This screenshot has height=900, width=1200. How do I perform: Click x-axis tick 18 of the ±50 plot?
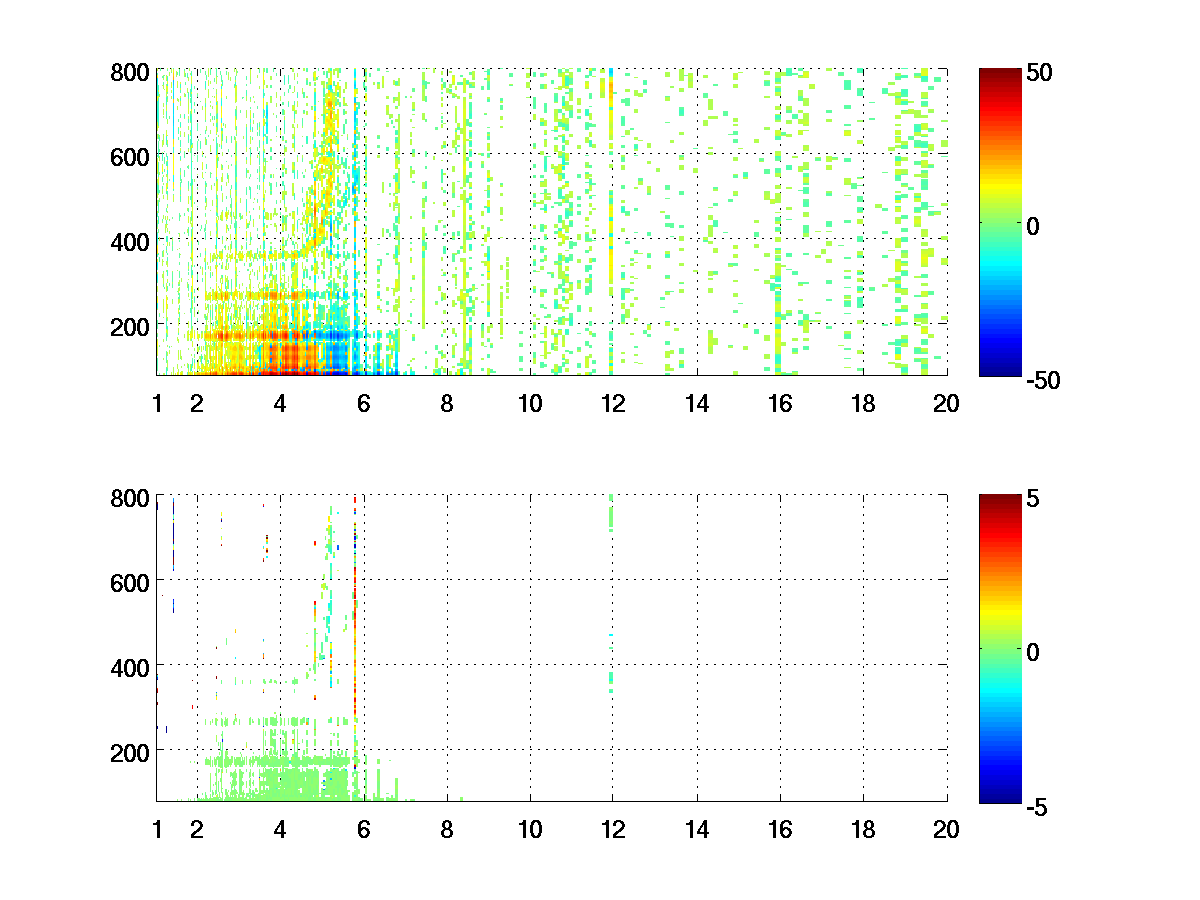863,404
